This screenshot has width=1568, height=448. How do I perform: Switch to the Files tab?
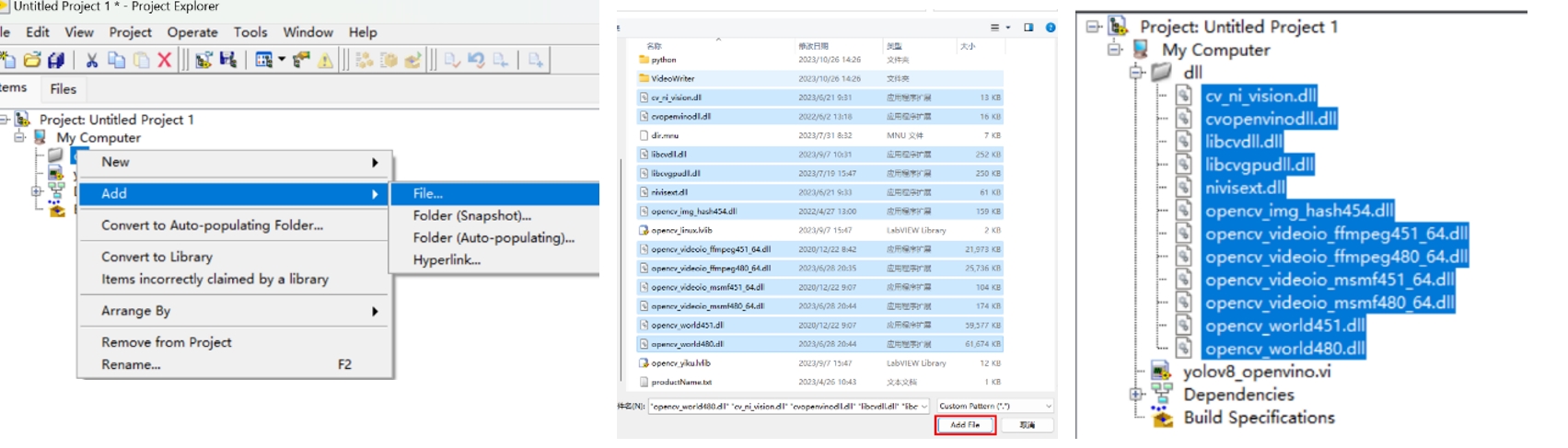pos(63,88)
